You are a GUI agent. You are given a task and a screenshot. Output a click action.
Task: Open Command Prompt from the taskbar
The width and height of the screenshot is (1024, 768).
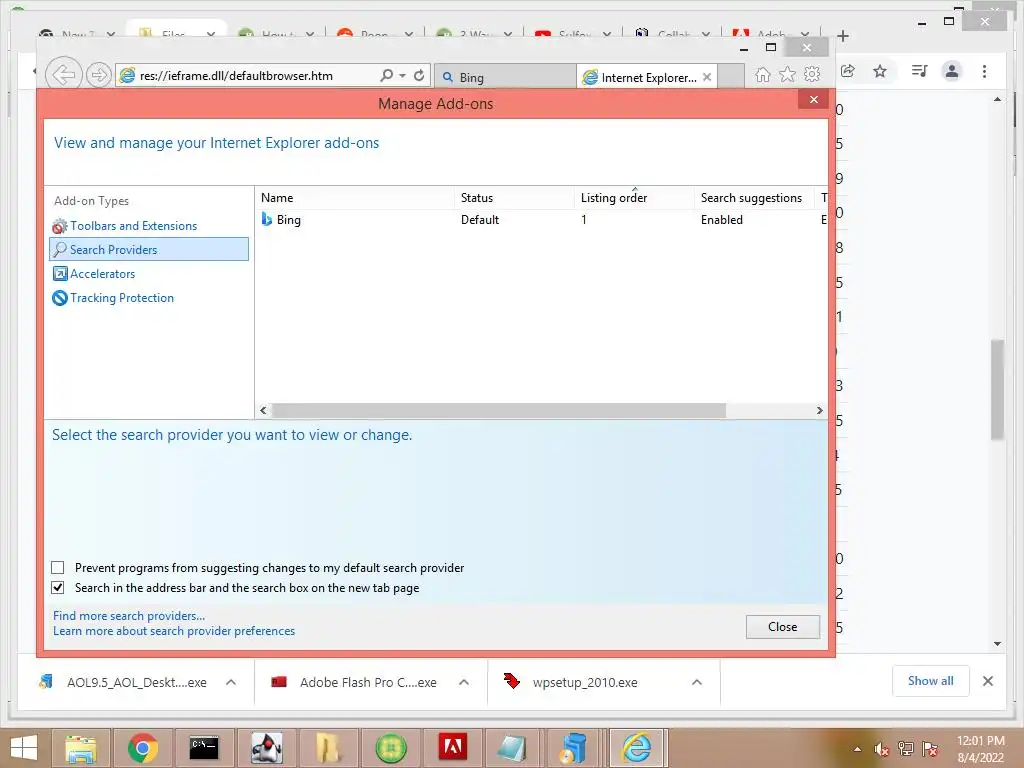click(x=203, y=748)
